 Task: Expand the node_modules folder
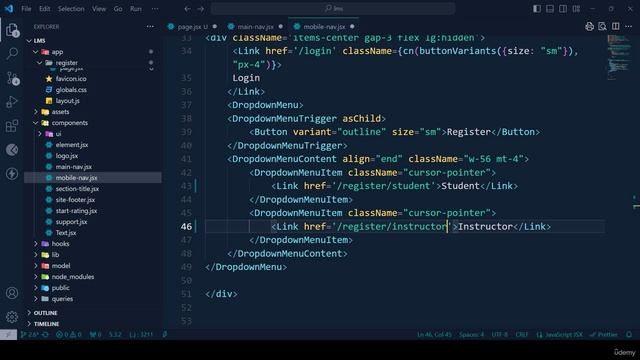[x=36, y=277]
